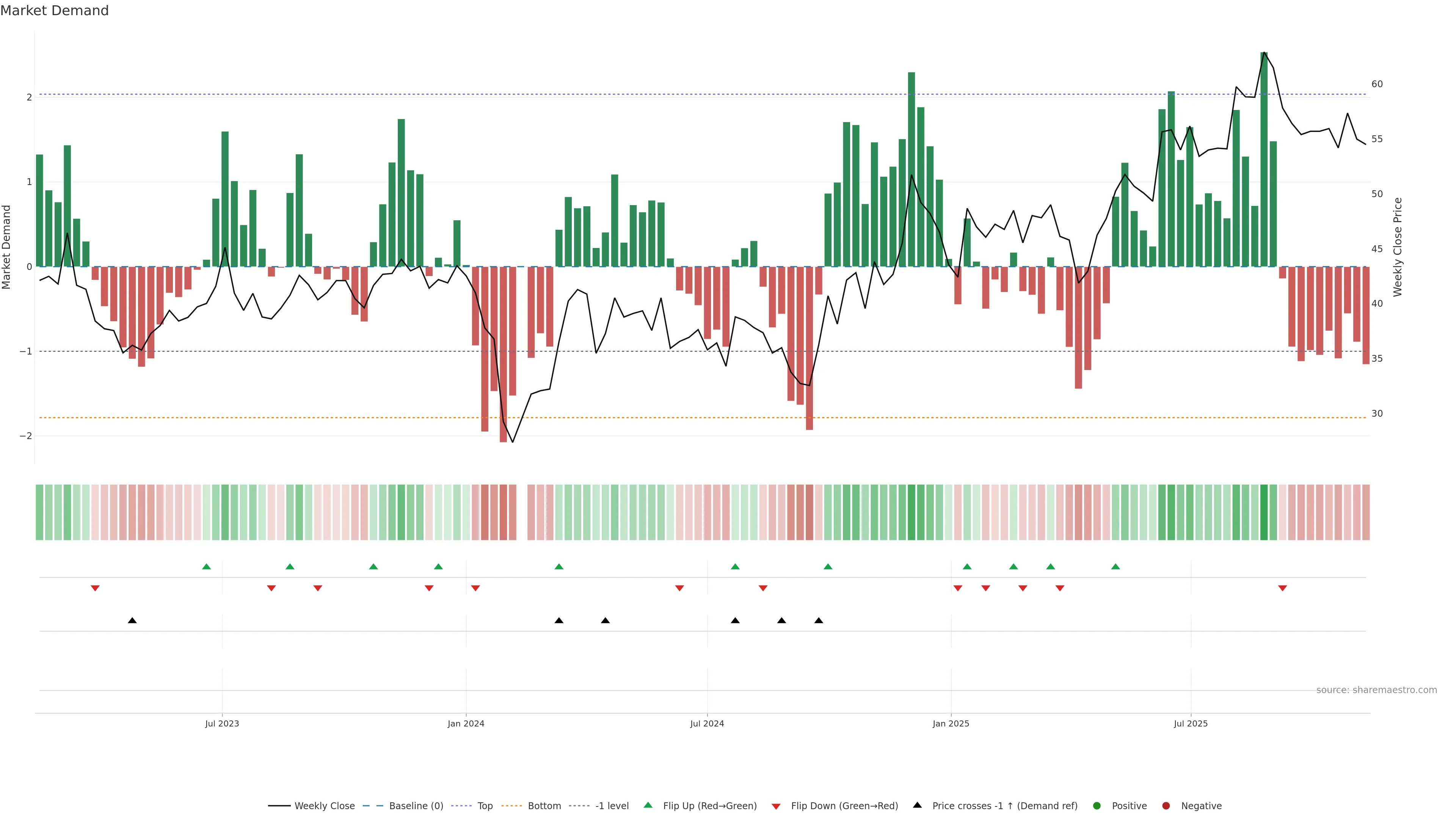Click the Market Demand chart title
This screenshot has height=819, width=1456.
click(x=54, y=11)
